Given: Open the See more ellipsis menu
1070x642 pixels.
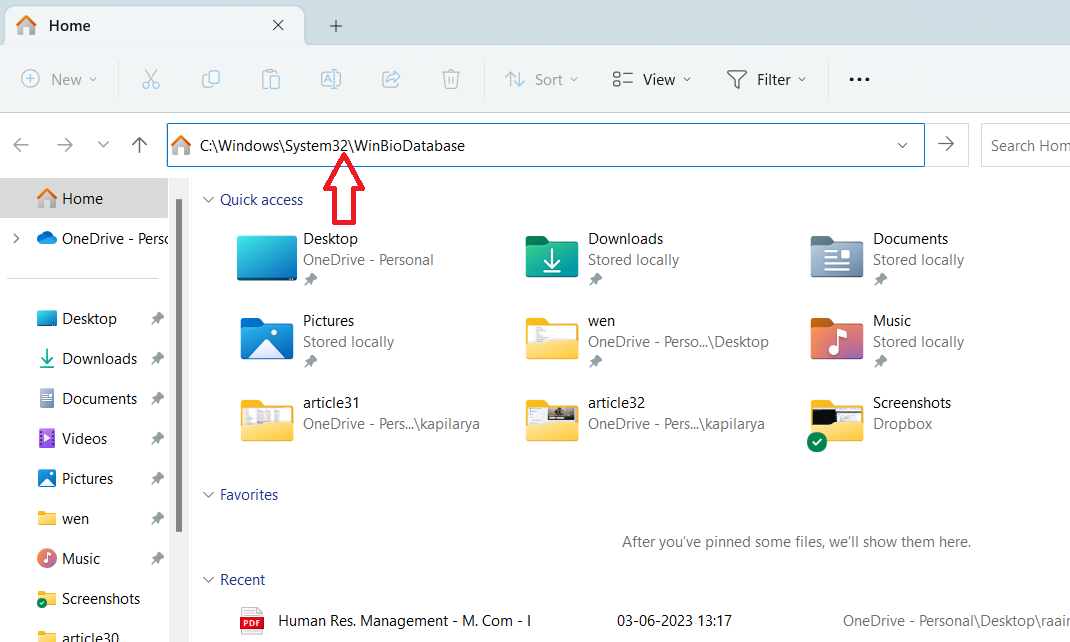Looking at the screenshot, I should (x=859, y=79).
